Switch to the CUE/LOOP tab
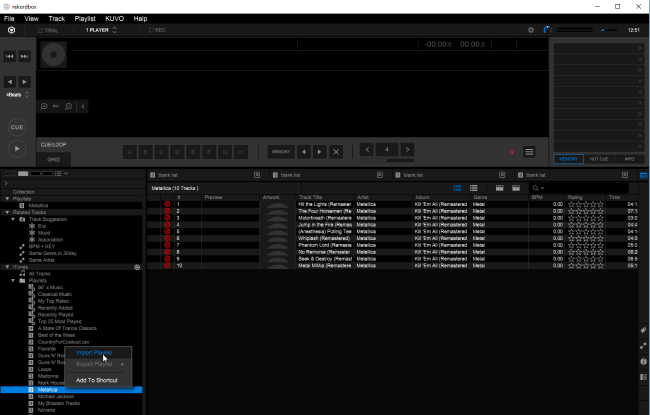 click(x=53, y=145)
